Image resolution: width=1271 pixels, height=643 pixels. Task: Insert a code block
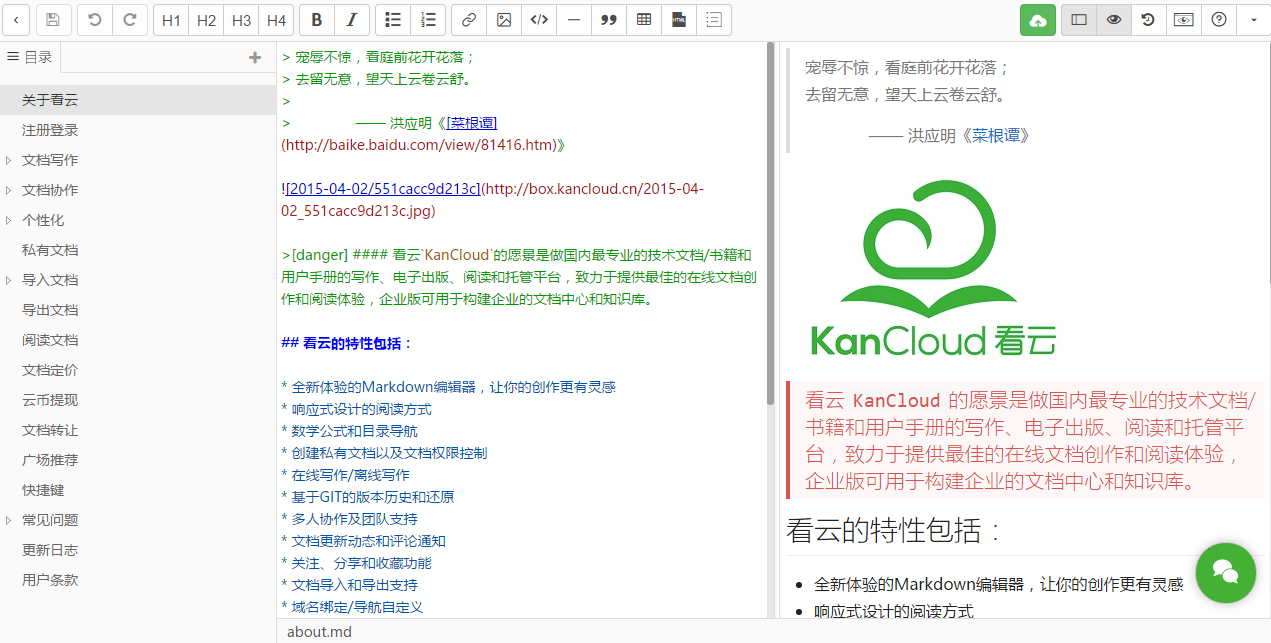click(x=538, y=20)
